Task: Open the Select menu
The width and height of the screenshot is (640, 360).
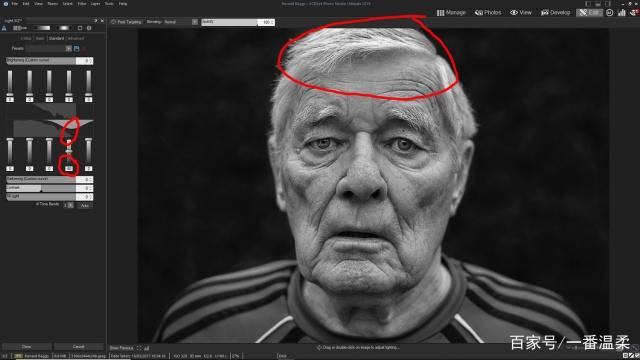Action: tap(67, 4)
